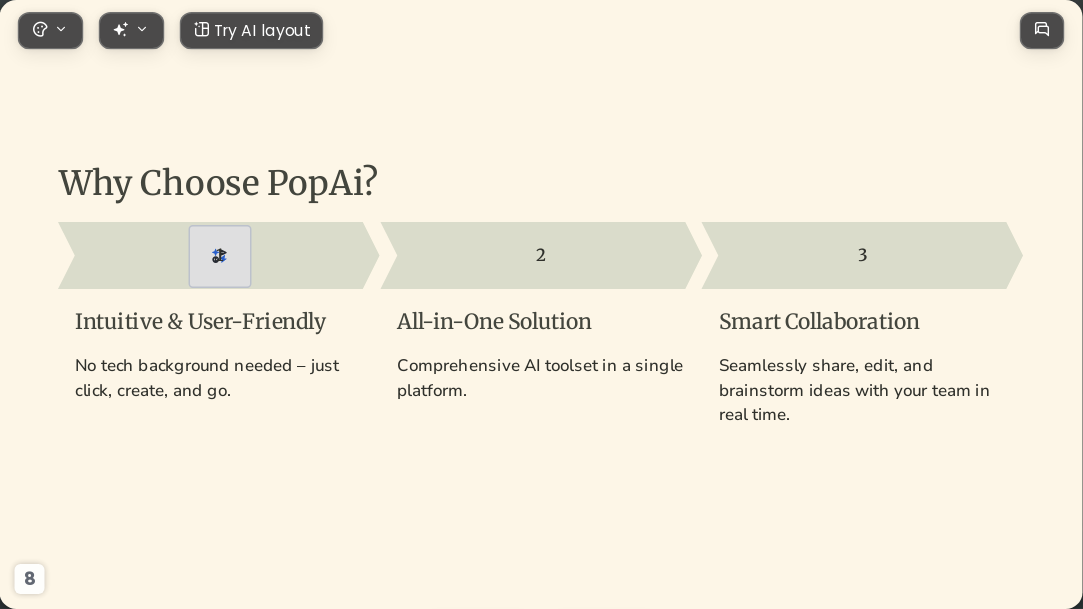Select the arrow step numbered 3
This screenshot has height=609, width=1083.
pos(862,255)
